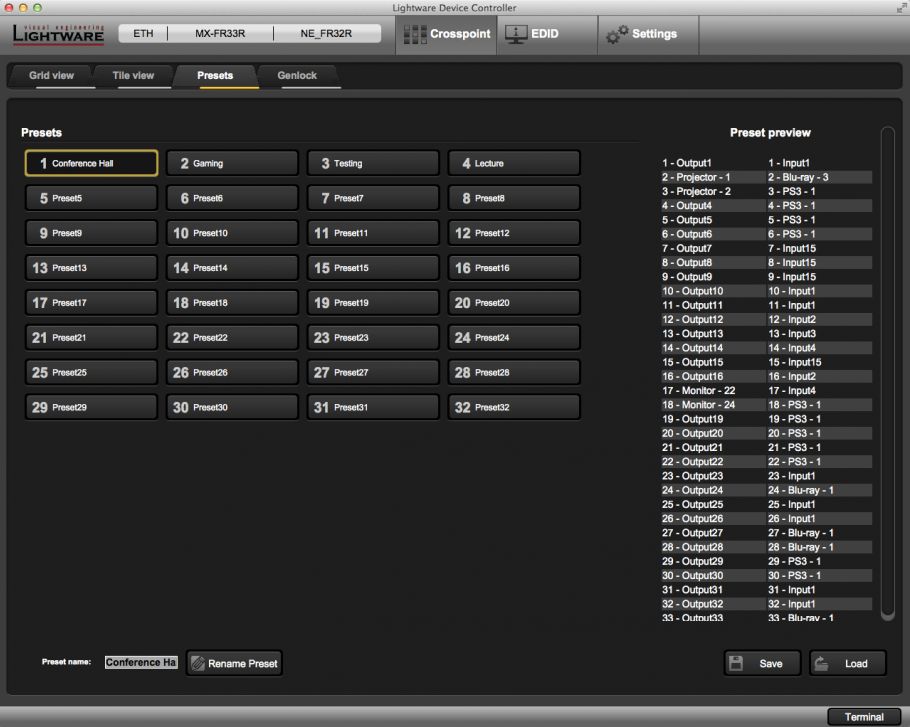Open the Terminal button
The height and width of the screenshot is (727, 910).
tap(864, 716)
